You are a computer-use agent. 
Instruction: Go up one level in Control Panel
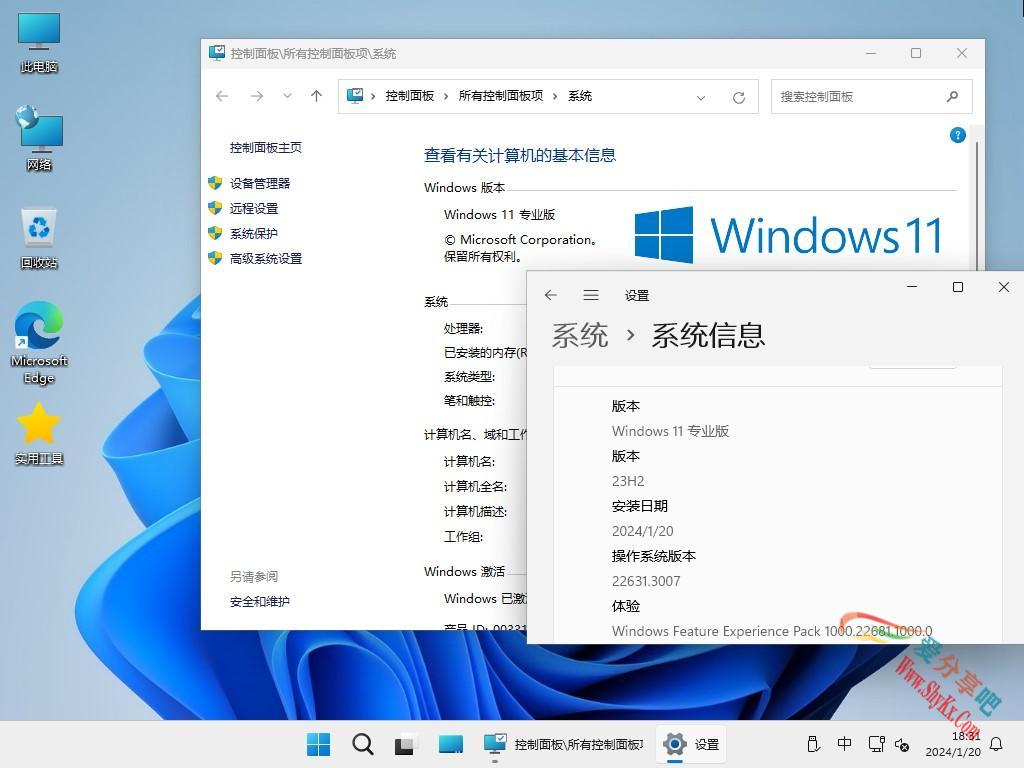317,97
